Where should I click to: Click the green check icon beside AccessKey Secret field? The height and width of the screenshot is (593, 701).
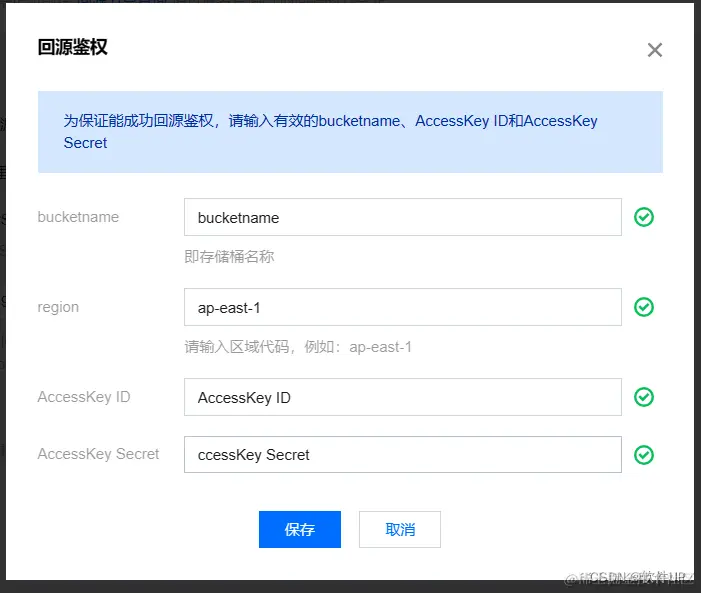tap(644, 455)
